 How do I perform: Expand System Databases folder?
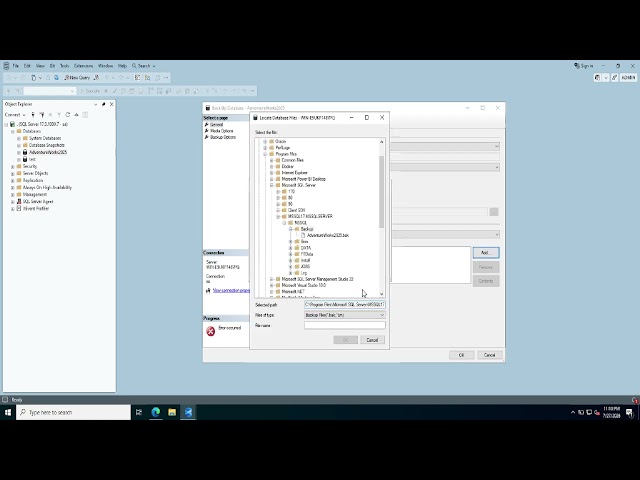tap(19, 138)
